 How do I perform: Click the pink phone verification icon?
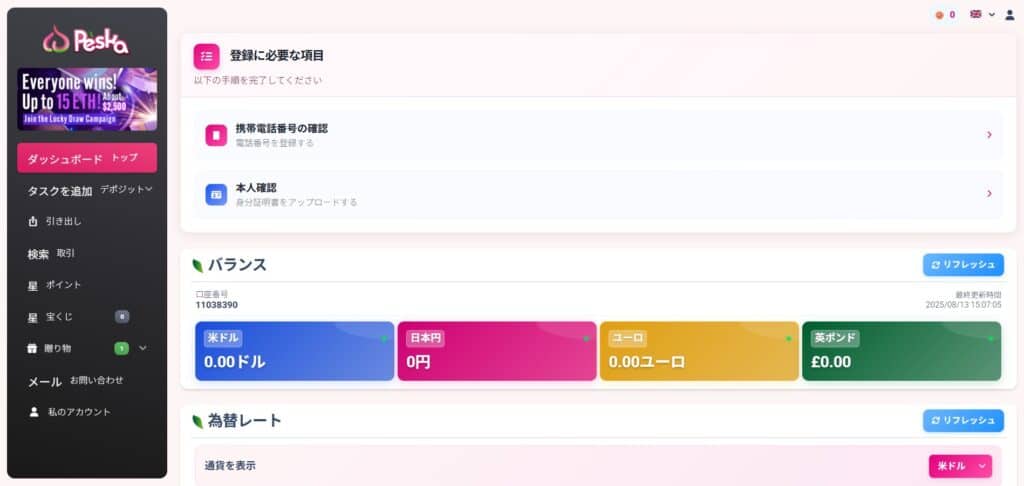coord(216,135)
